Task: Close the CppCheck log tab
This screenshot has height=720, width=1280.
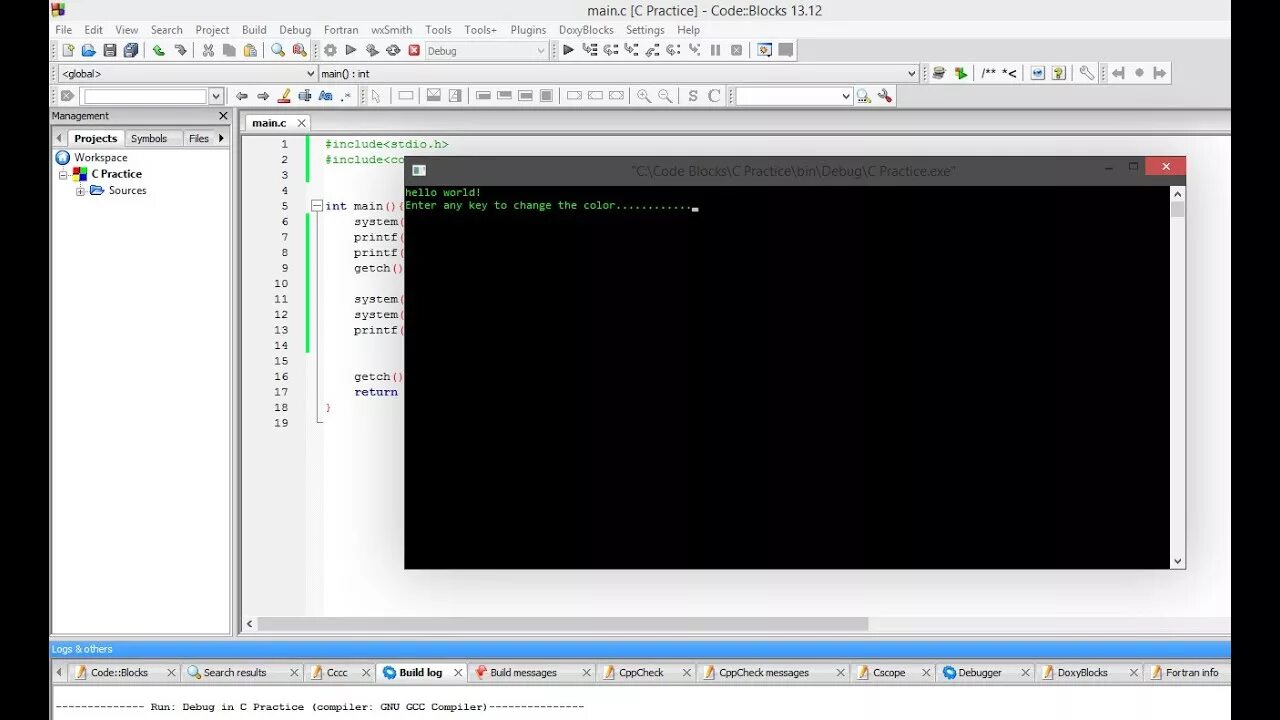Action: click(689, 673)
